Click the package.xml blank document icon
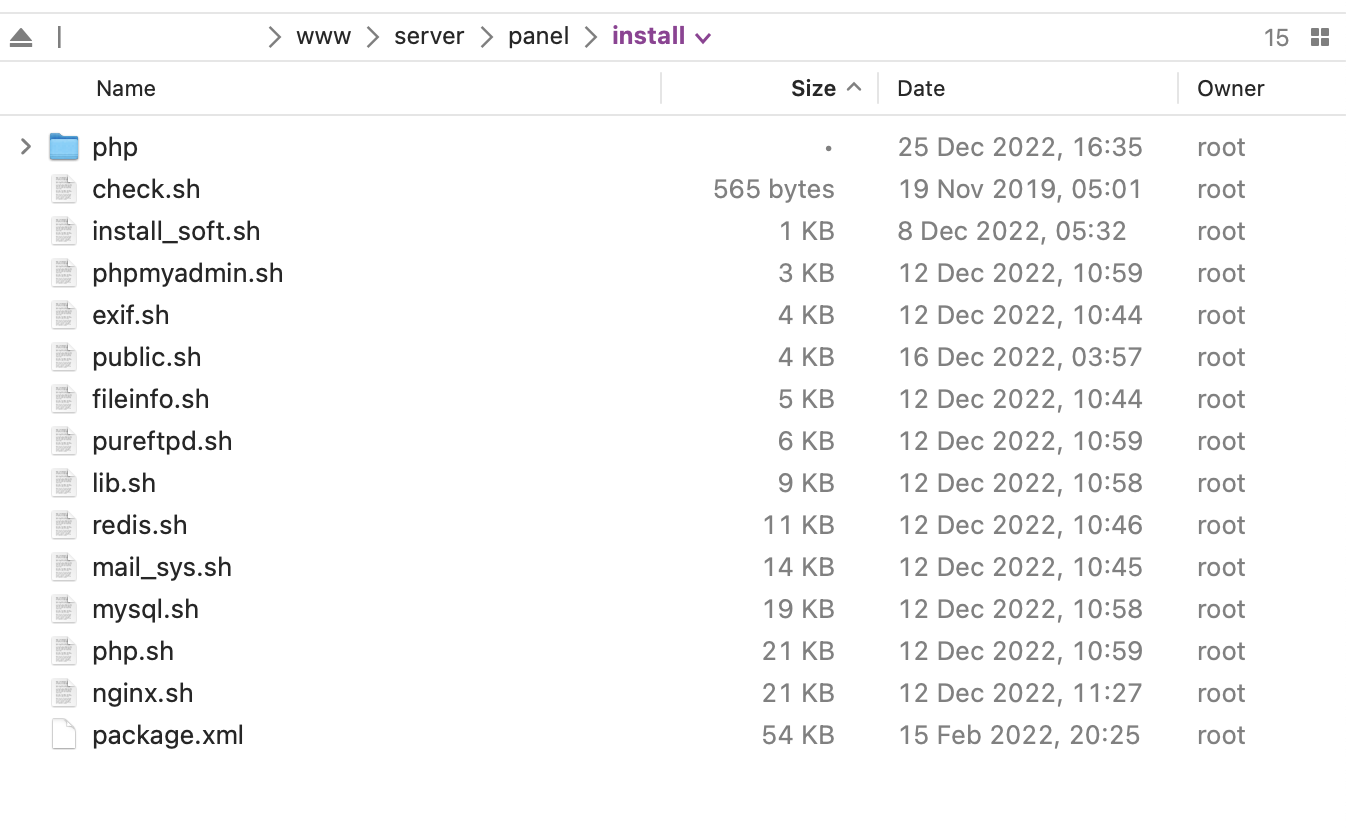Screen dimensions: 1346x828 [64, 735]
